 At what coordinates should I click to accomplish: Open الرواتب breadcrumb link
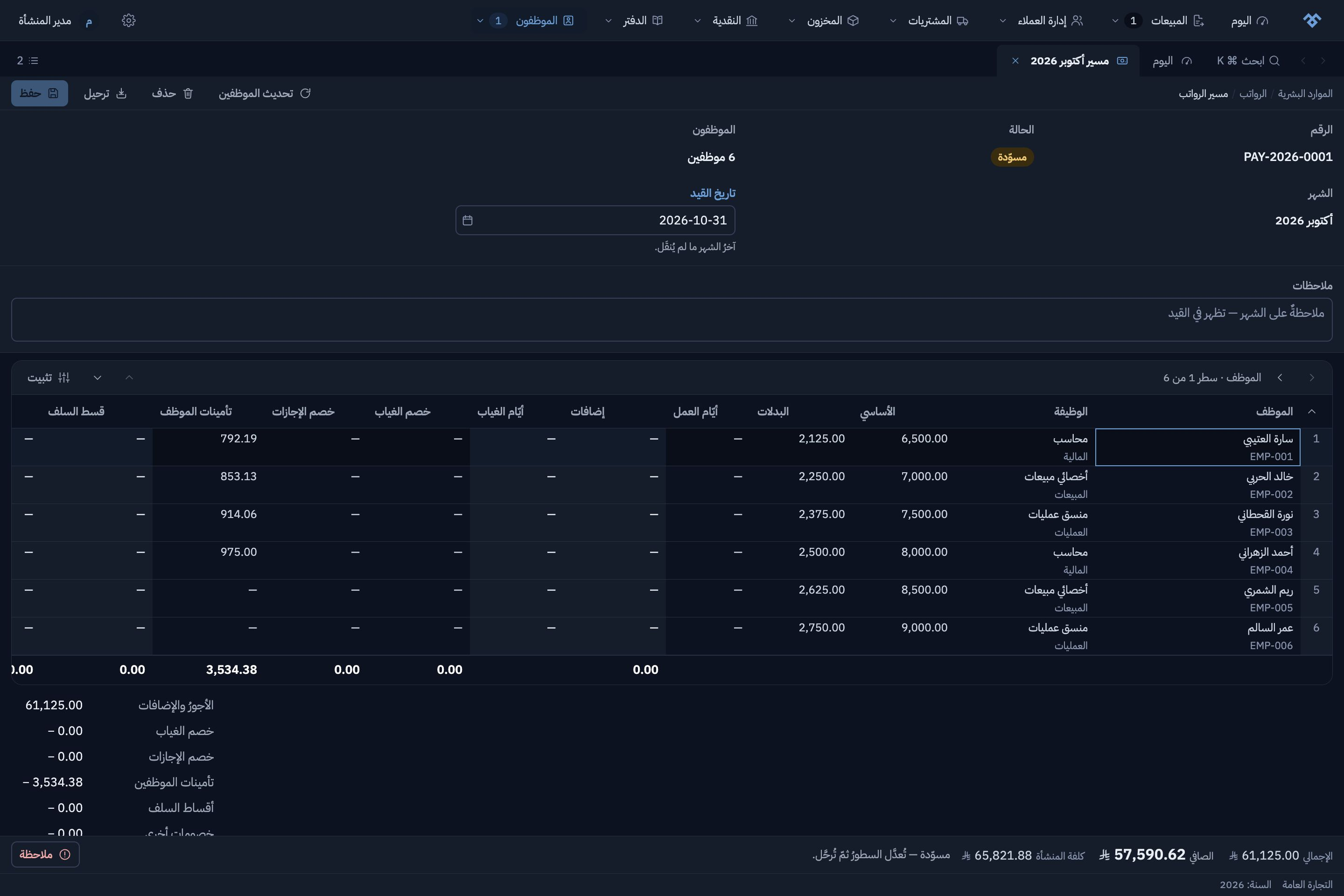[1253, 94]
